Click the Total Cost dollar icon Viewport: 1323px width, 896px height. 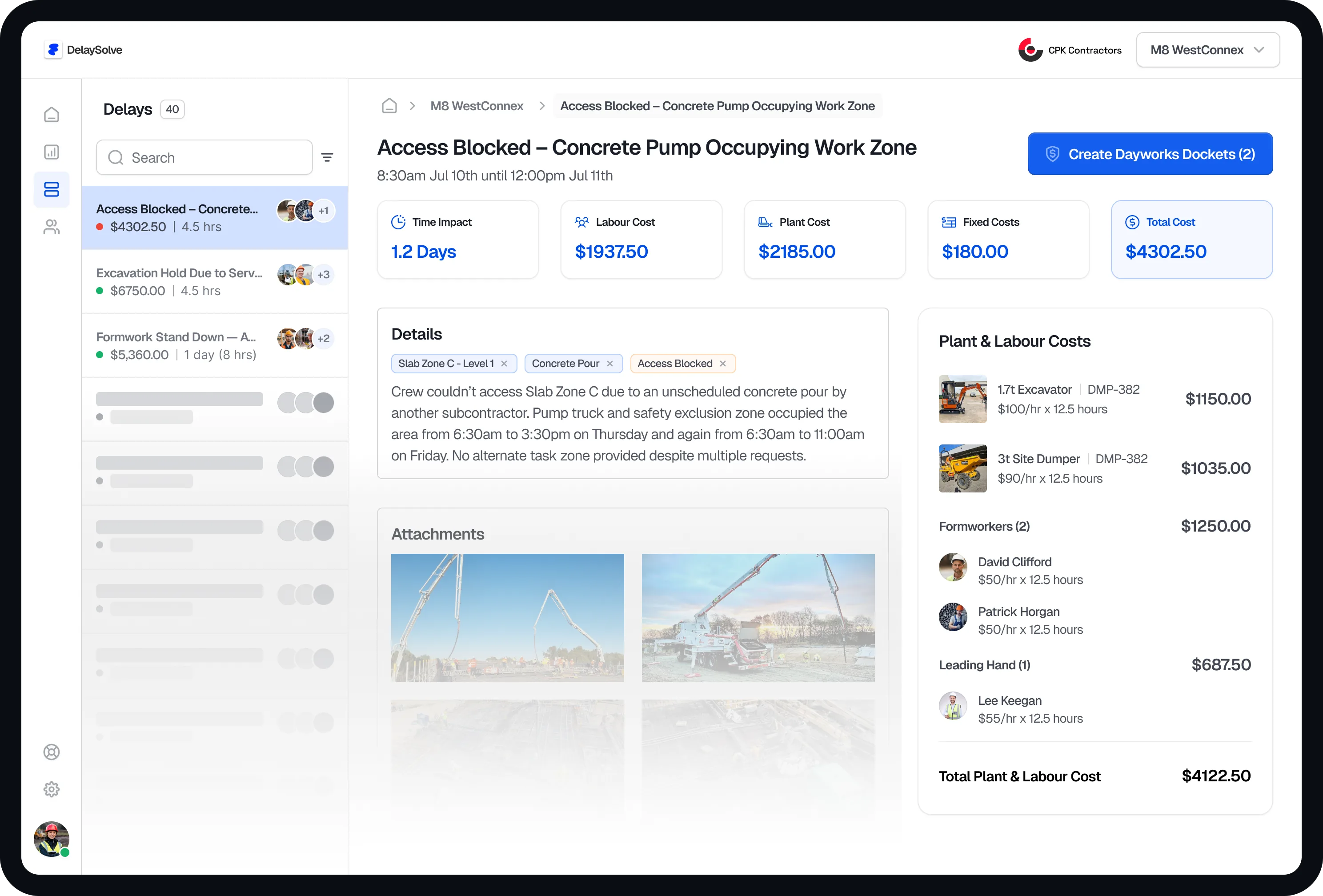pos(1132,222)
